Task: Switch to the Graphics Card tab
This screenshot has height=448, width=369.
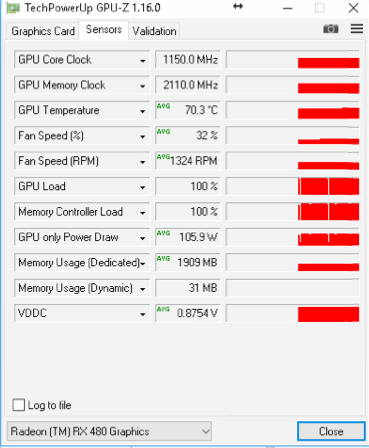Action: point(42,31)
